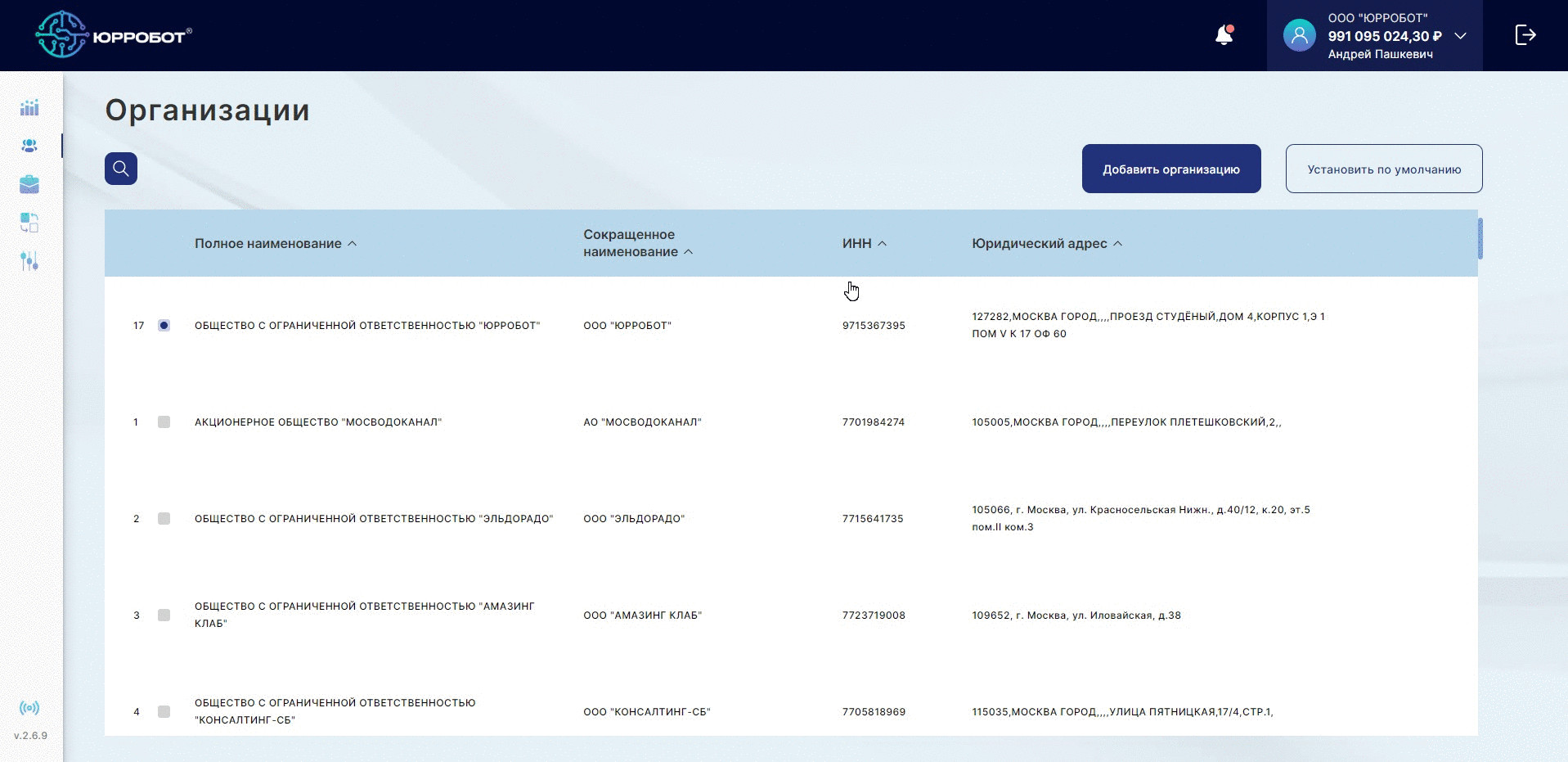Log out using the exit icon
This screenshot has height=762, width=1568.
1525,34
